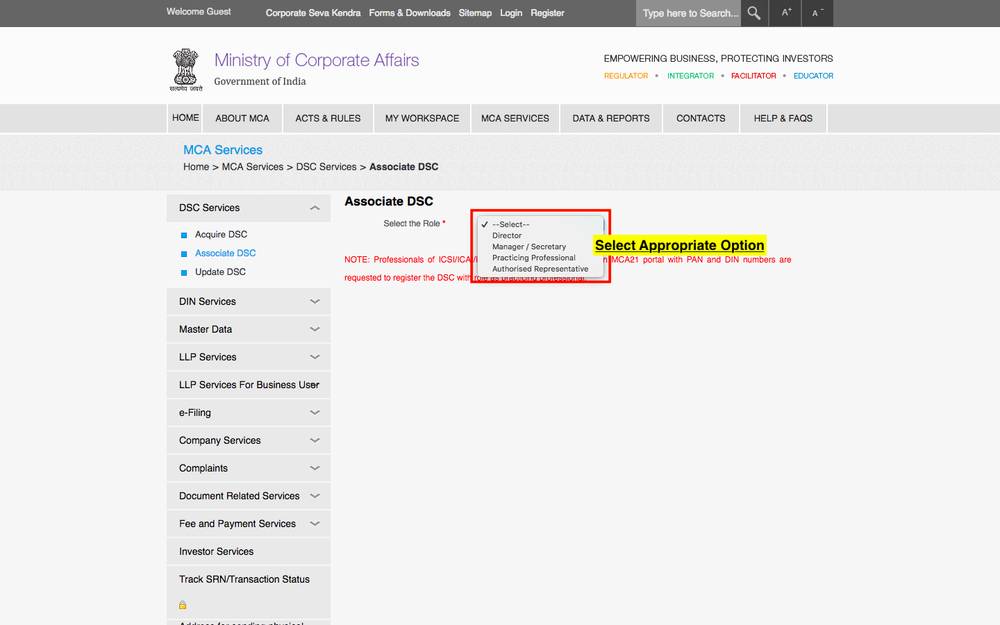The height and width of the screenshot is (625, 1000).
Task: Click Home in the breadcrumb
Action: coord(196,167)
